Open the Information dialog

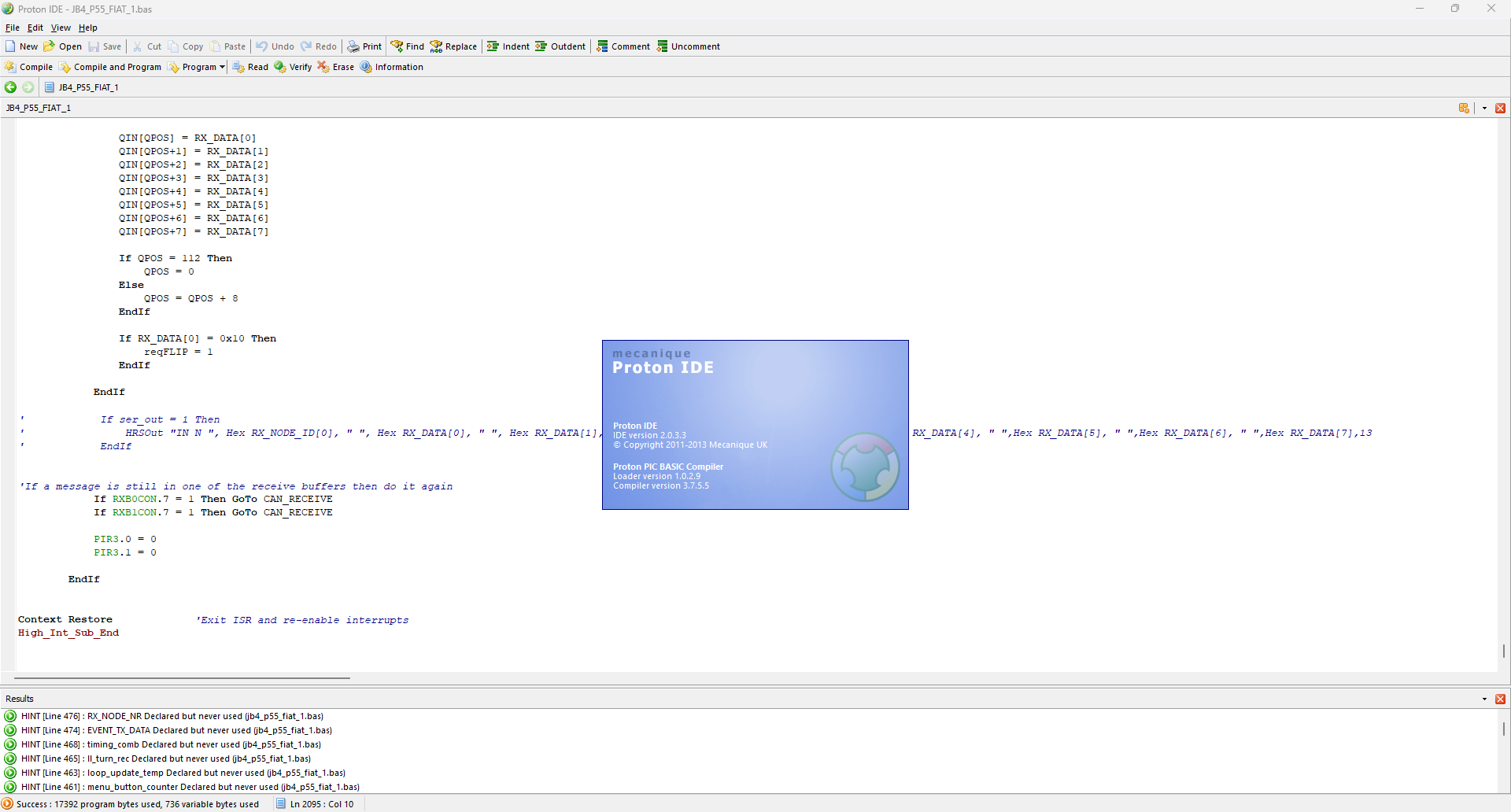391,67
